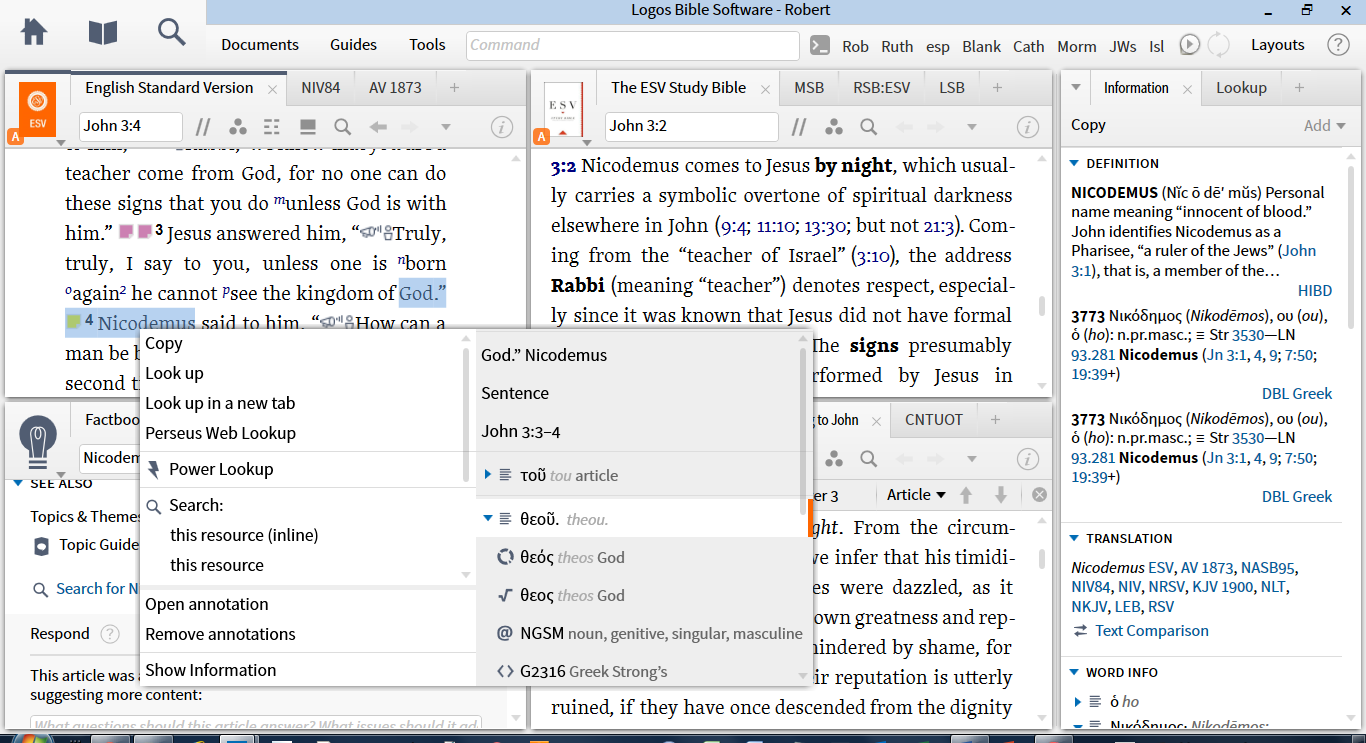
Task: Expand the τοῦ article row
Action: pyautogui.click(x=488, y=475)
